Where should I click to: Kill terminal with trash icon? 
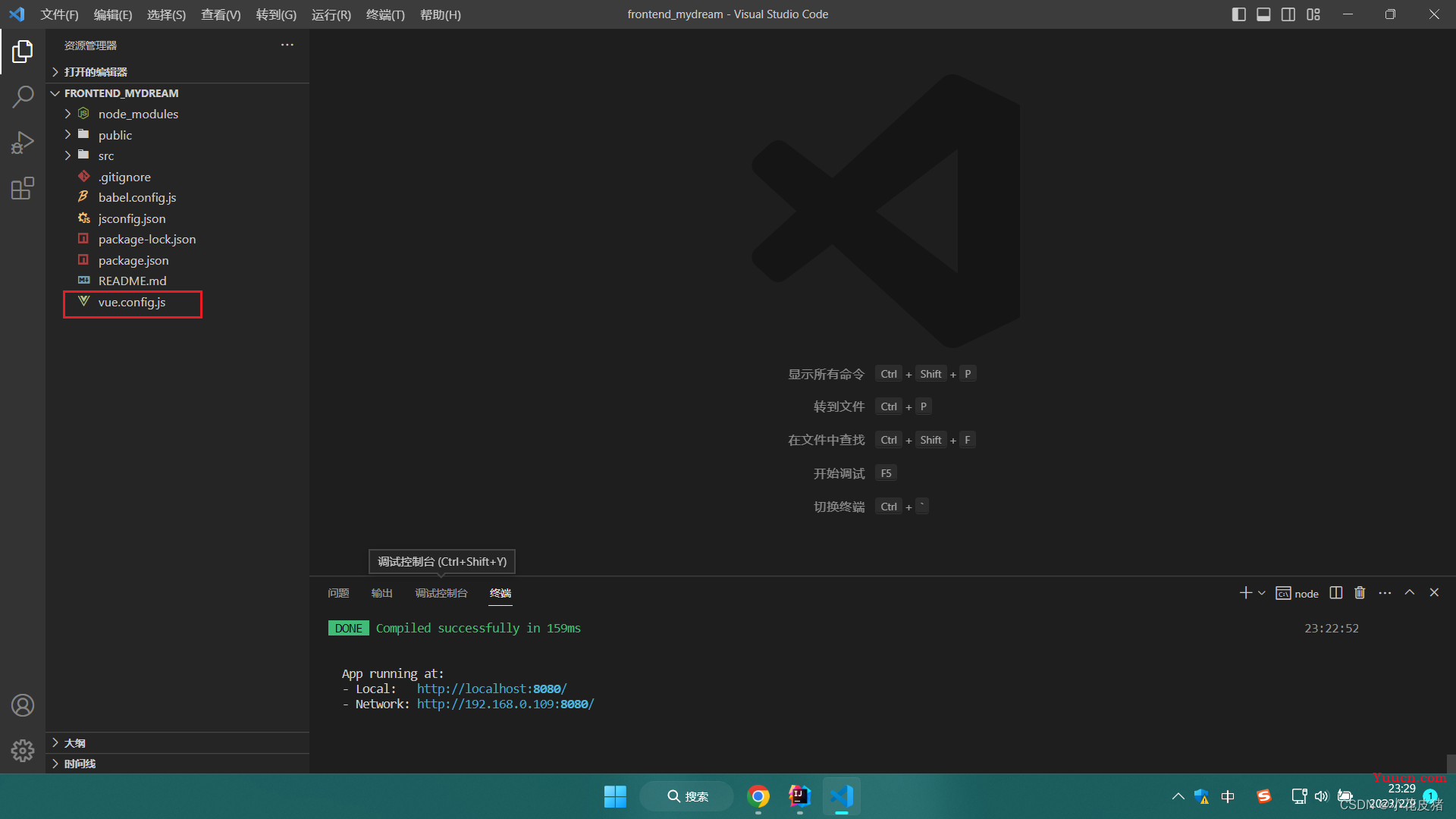[1360, 593]
